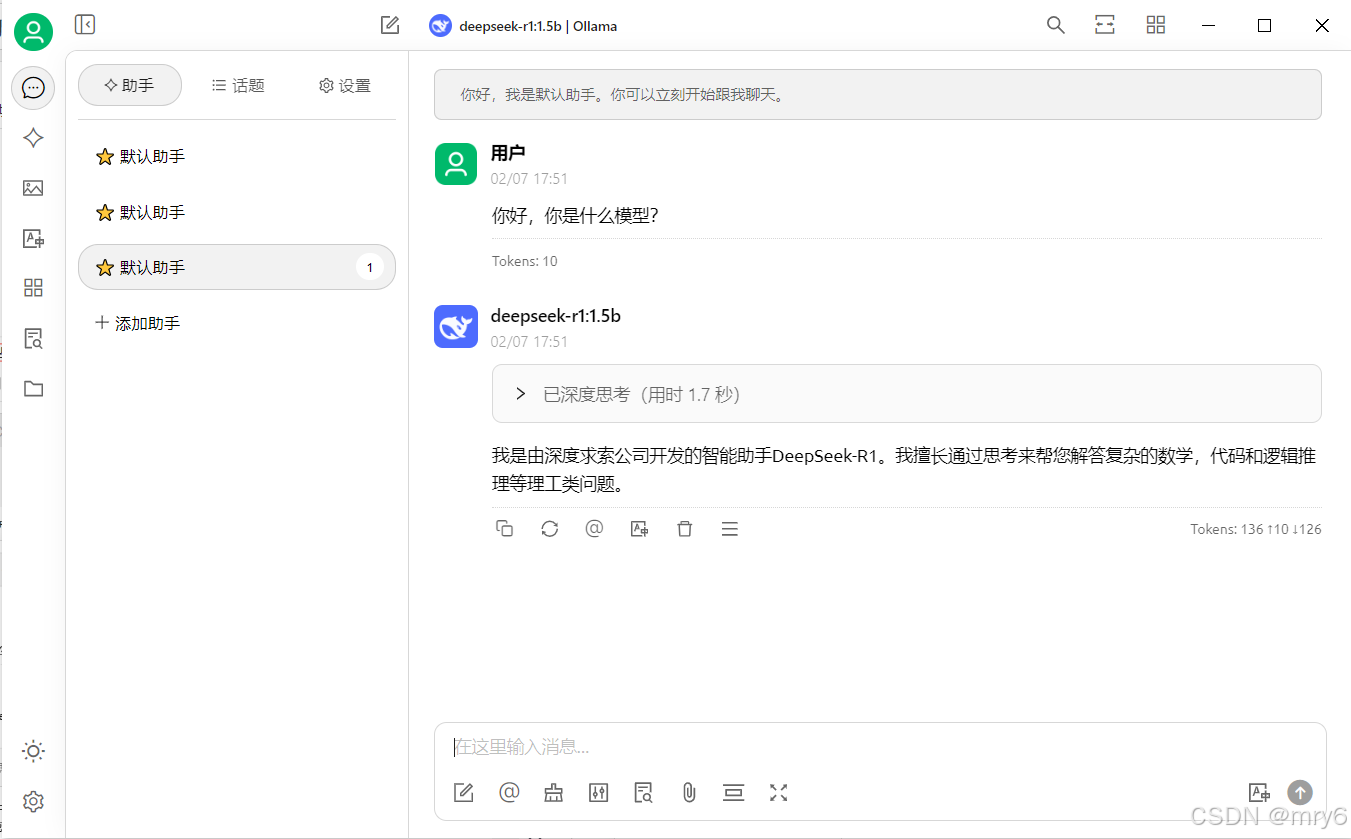The height and width of the screenshot is (839, 1351).
Task: Open the mini apps grid in sidebar
Action: (x=33, y=288)
